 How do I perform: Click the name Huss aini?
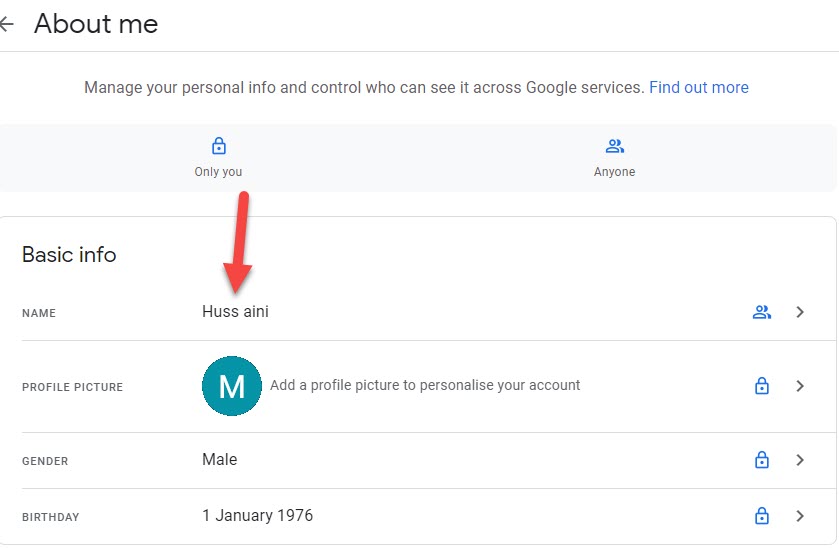[235, 312]
